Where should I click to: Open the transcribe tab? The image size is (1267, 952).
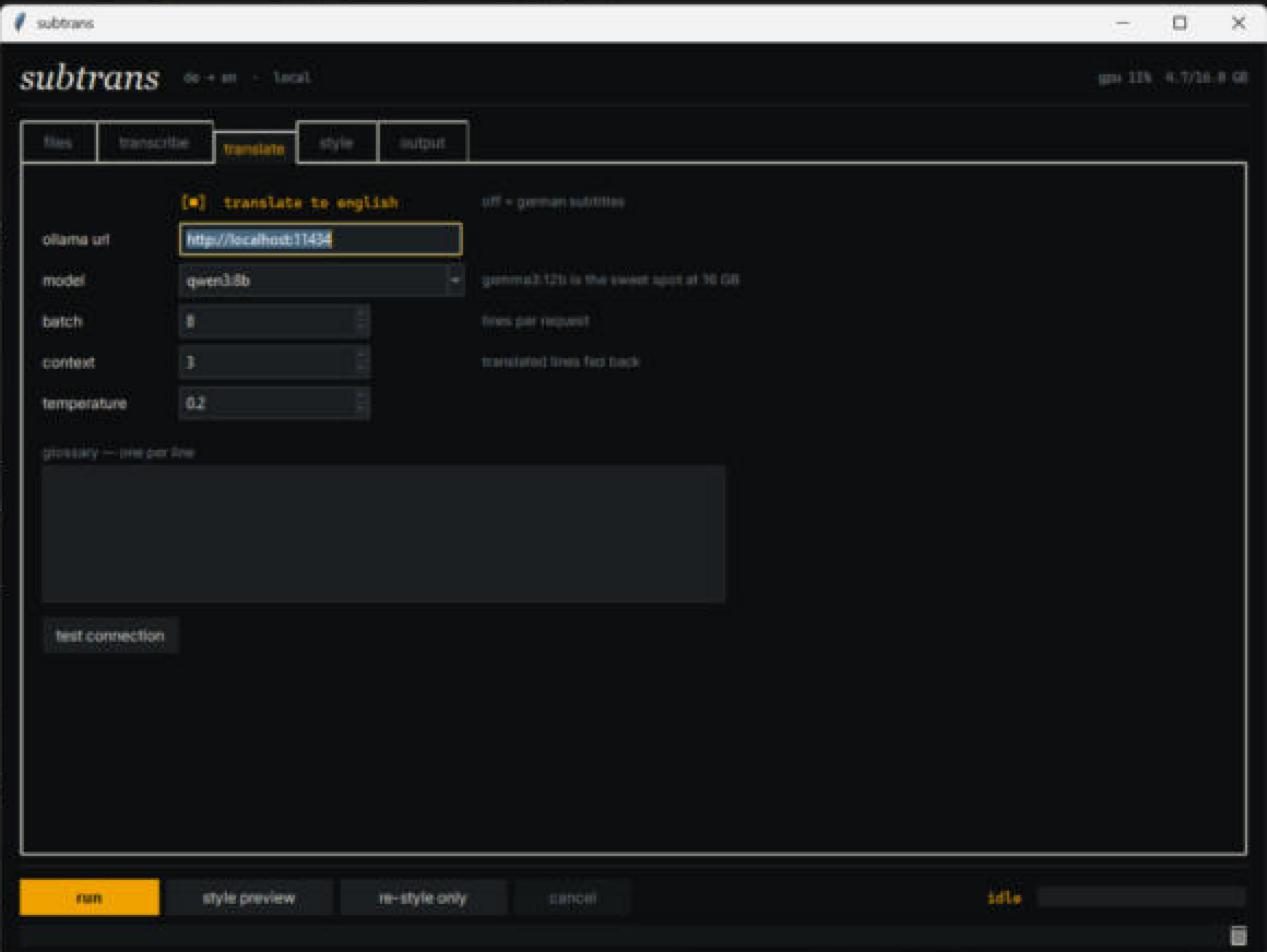coord(154,142)
